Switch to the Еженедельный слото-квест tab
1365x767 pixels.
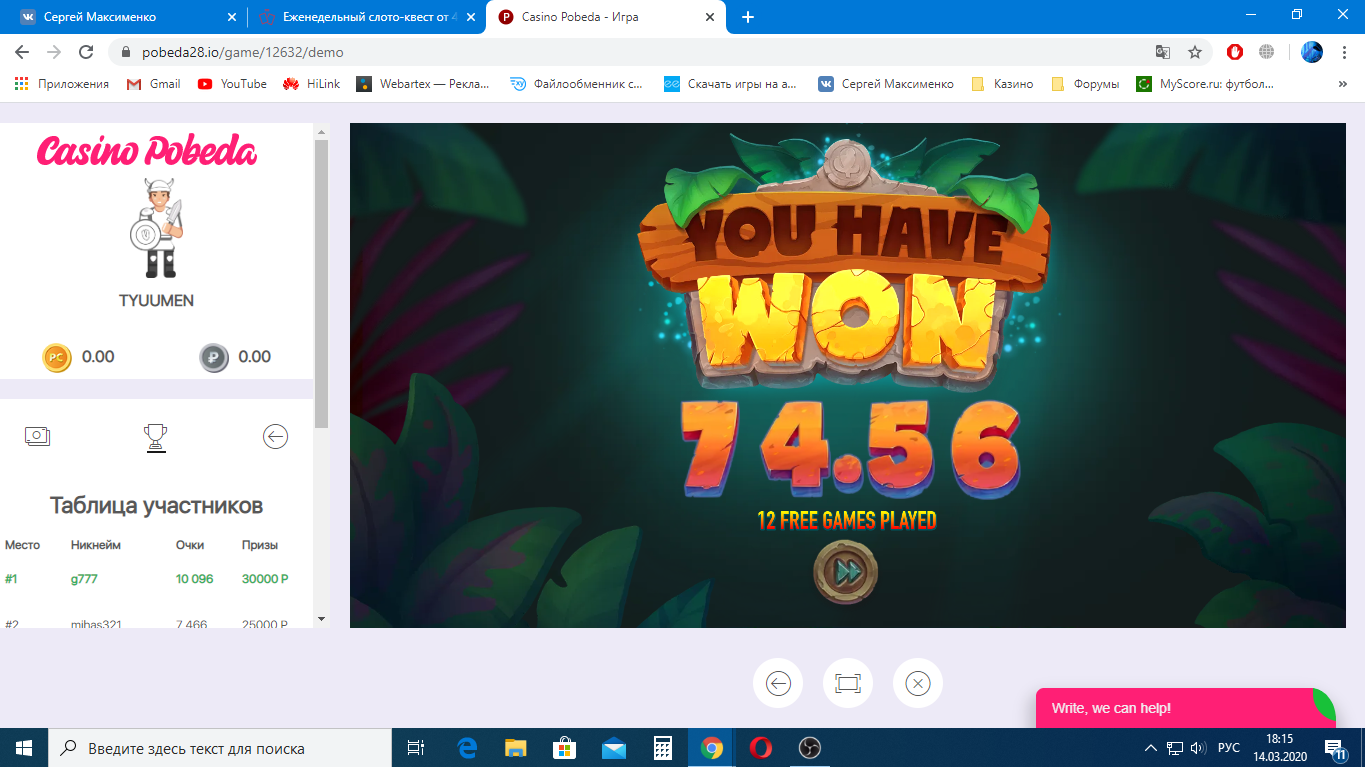360,17
